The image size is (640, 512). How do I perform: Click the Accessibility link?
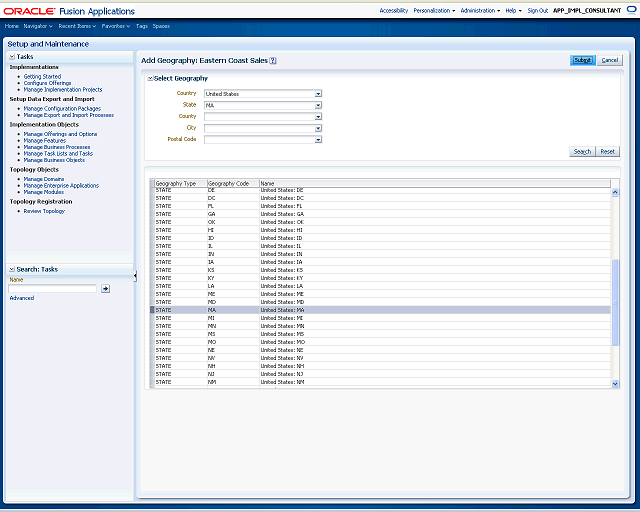point(393,11)
